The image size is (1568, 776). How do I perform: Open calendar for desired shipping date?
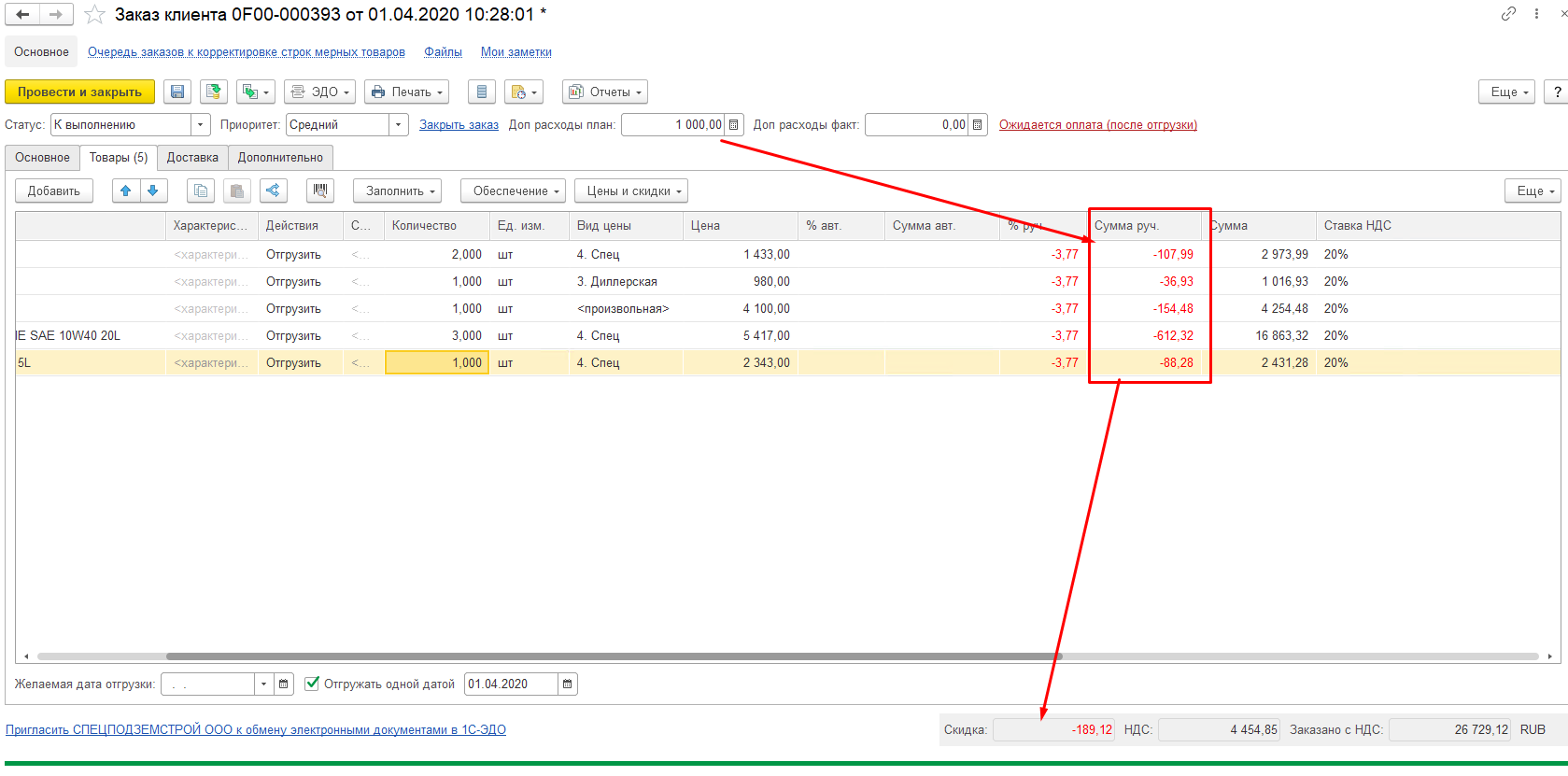coord(285,684)
